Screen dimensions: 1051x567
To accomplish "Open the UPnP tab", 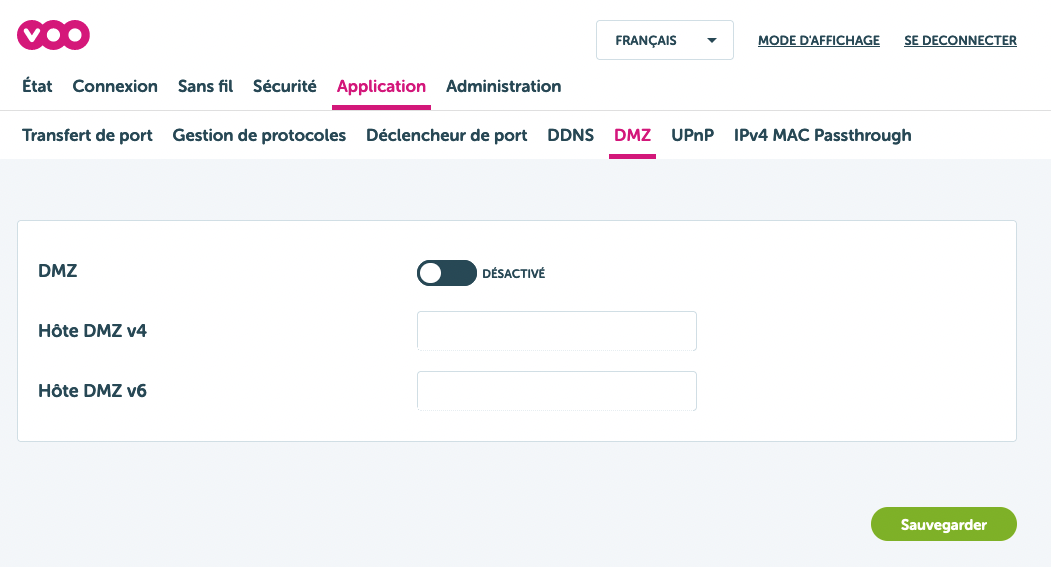I will point(692,136).
